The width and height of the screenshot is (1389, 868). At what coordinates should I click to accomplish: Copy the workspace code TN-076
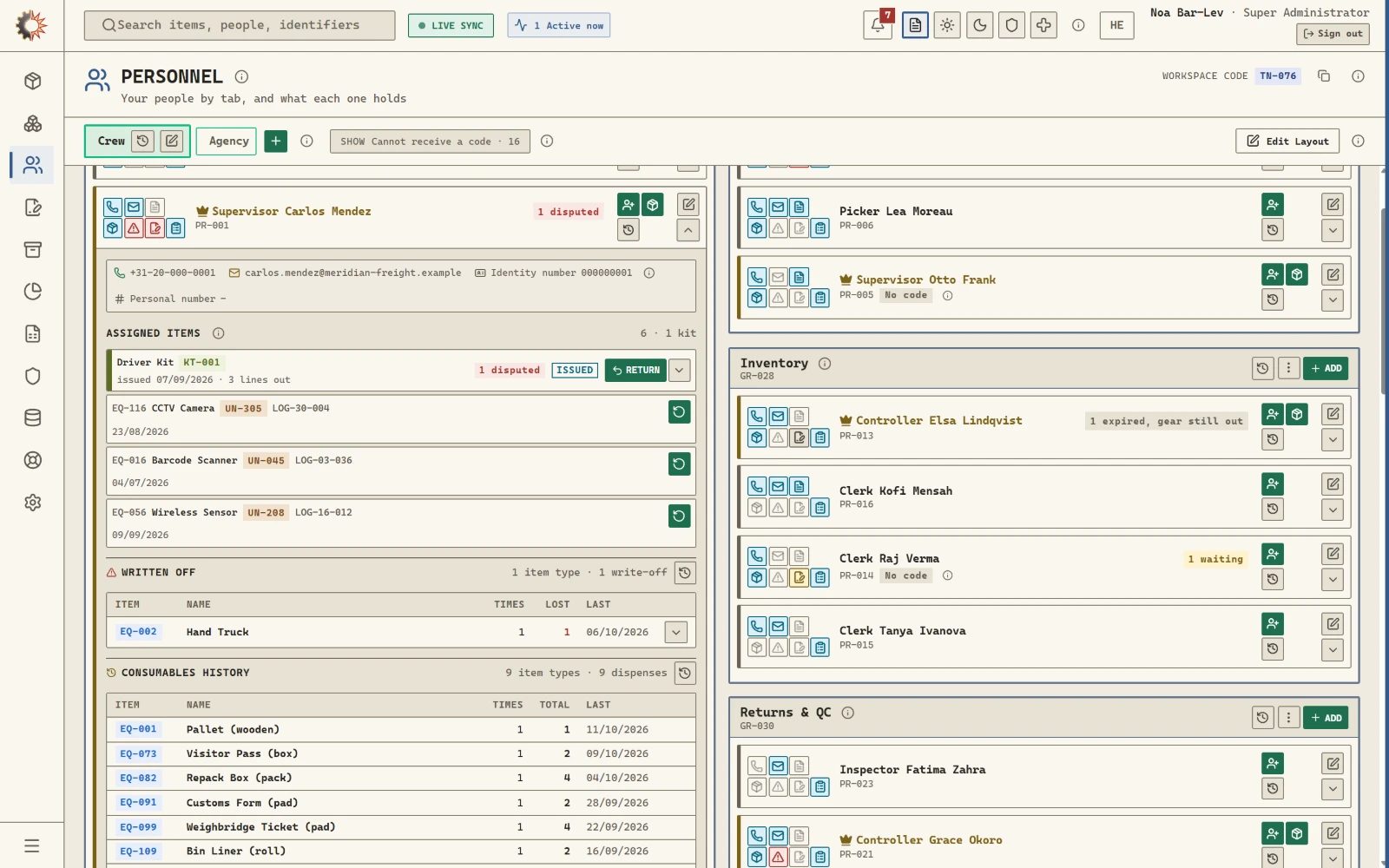(x=1324, y=76)
